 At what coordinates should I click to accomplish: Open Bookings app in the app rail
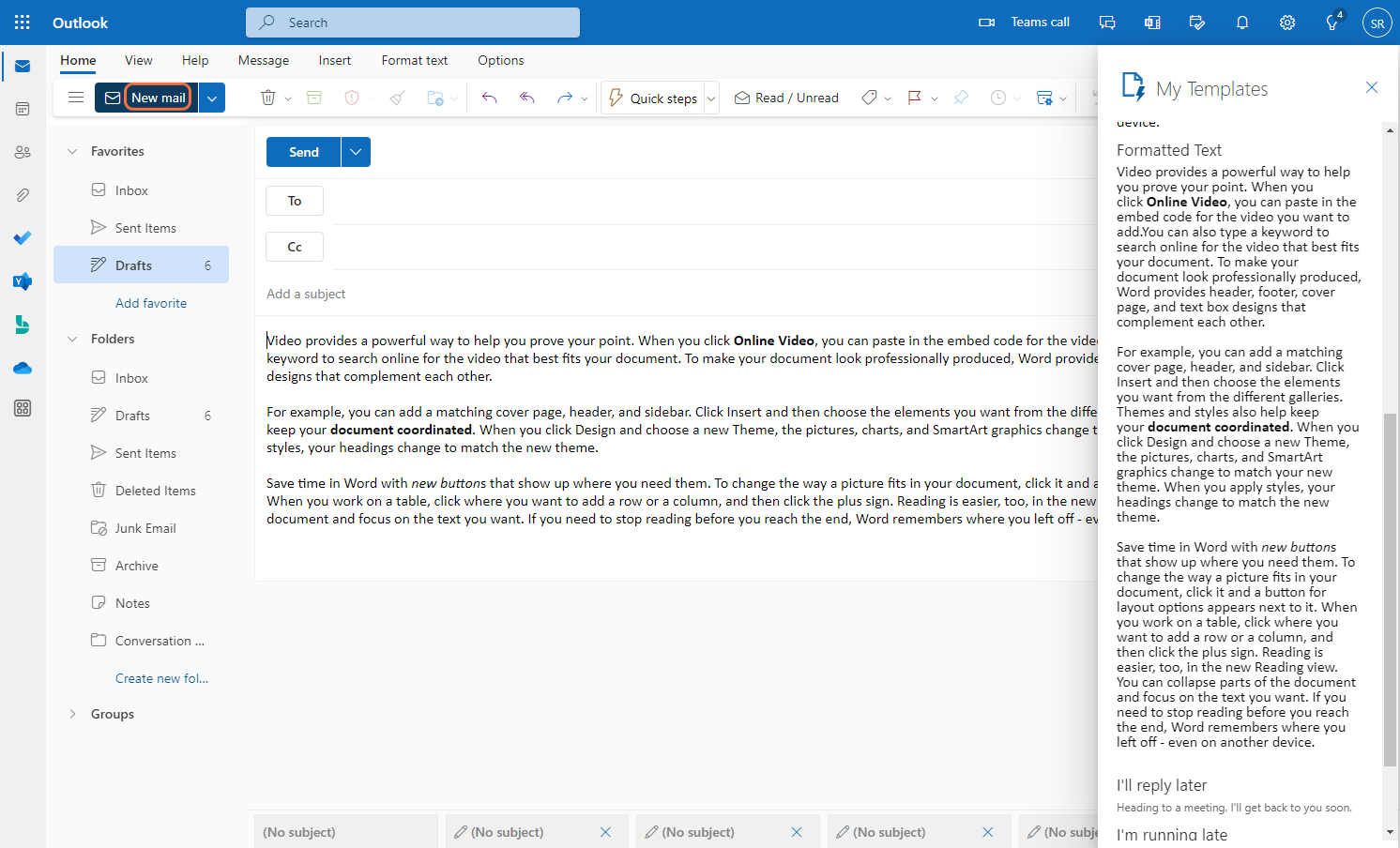click(23, 325)
